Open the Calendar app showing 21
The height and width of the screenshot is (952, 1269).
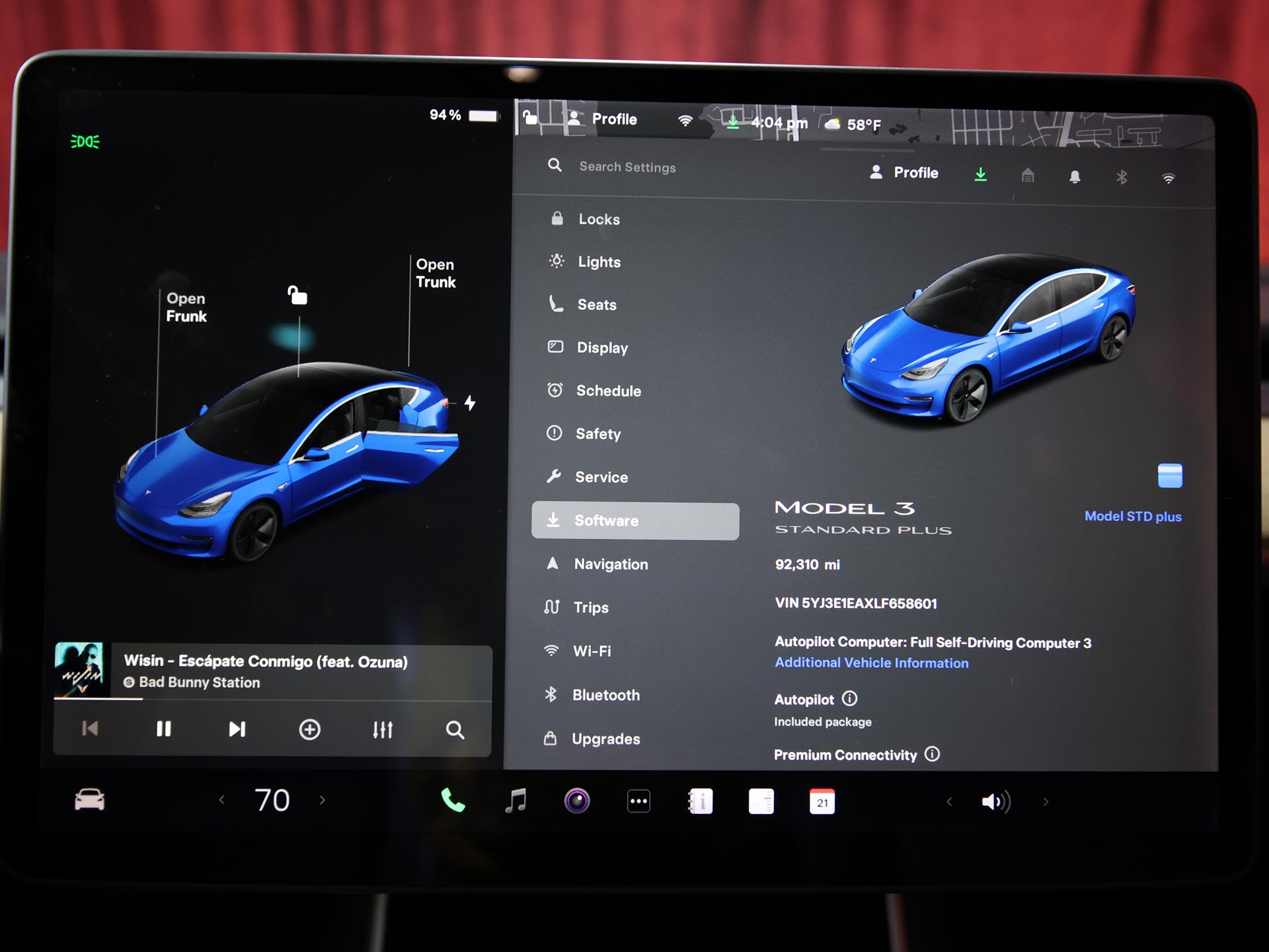pos(822,802)
